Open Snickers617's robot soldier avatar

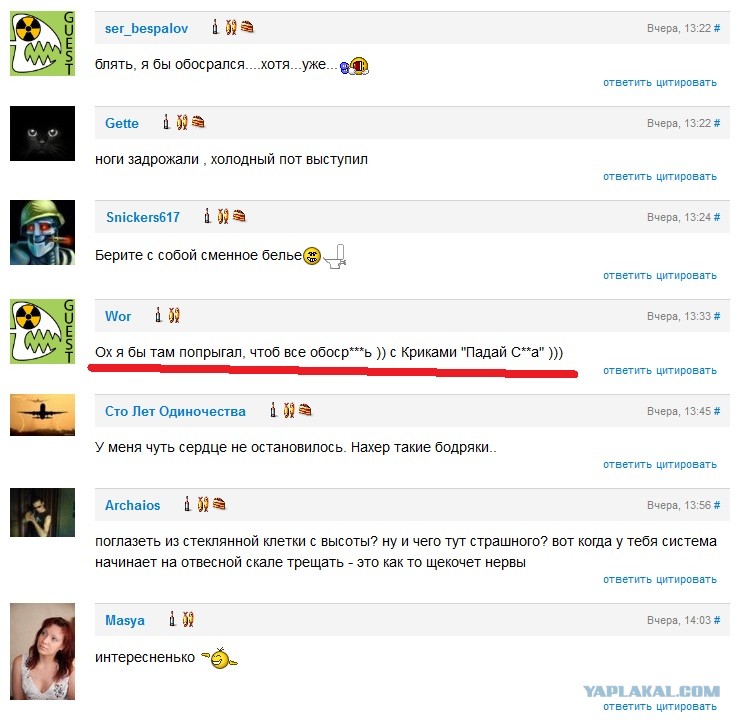(42, 232)
